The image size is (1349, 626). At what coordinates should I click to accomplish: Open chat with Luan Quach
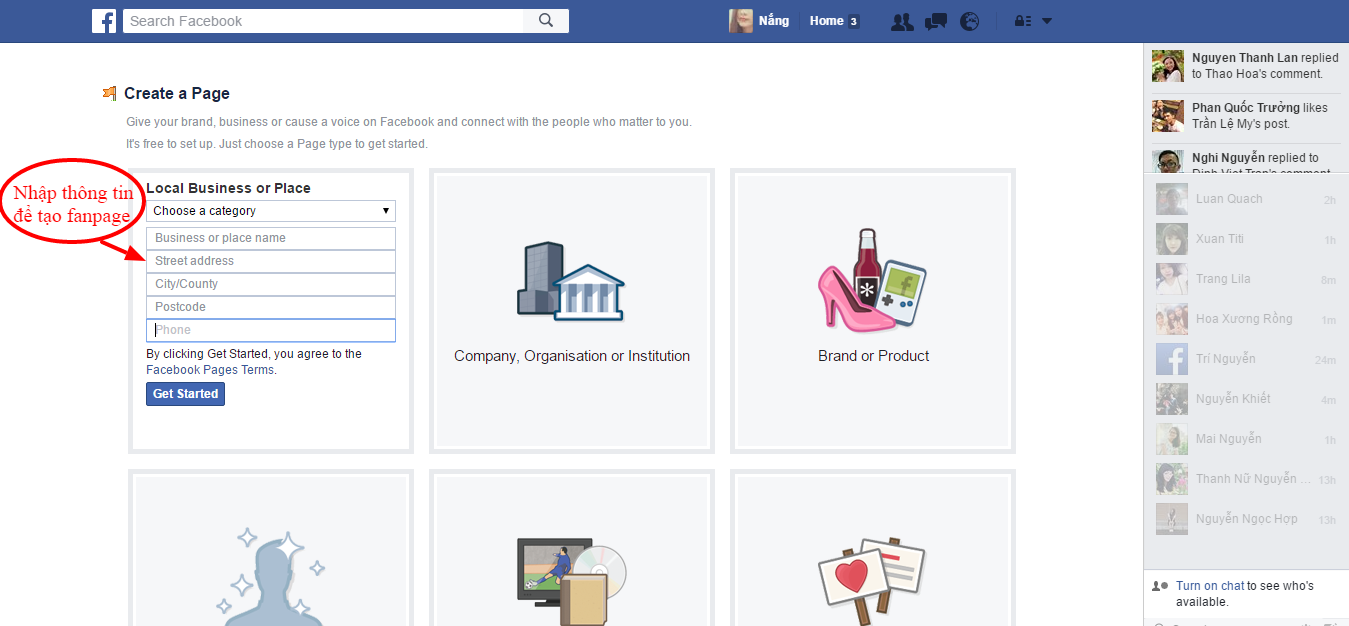pyautogui.click(x=1246, y=199)
